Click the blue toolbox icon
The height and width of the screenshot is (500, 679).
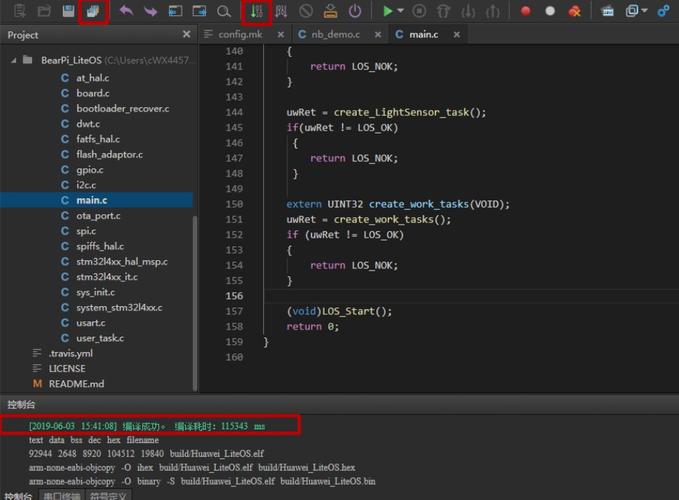[608, 11]
